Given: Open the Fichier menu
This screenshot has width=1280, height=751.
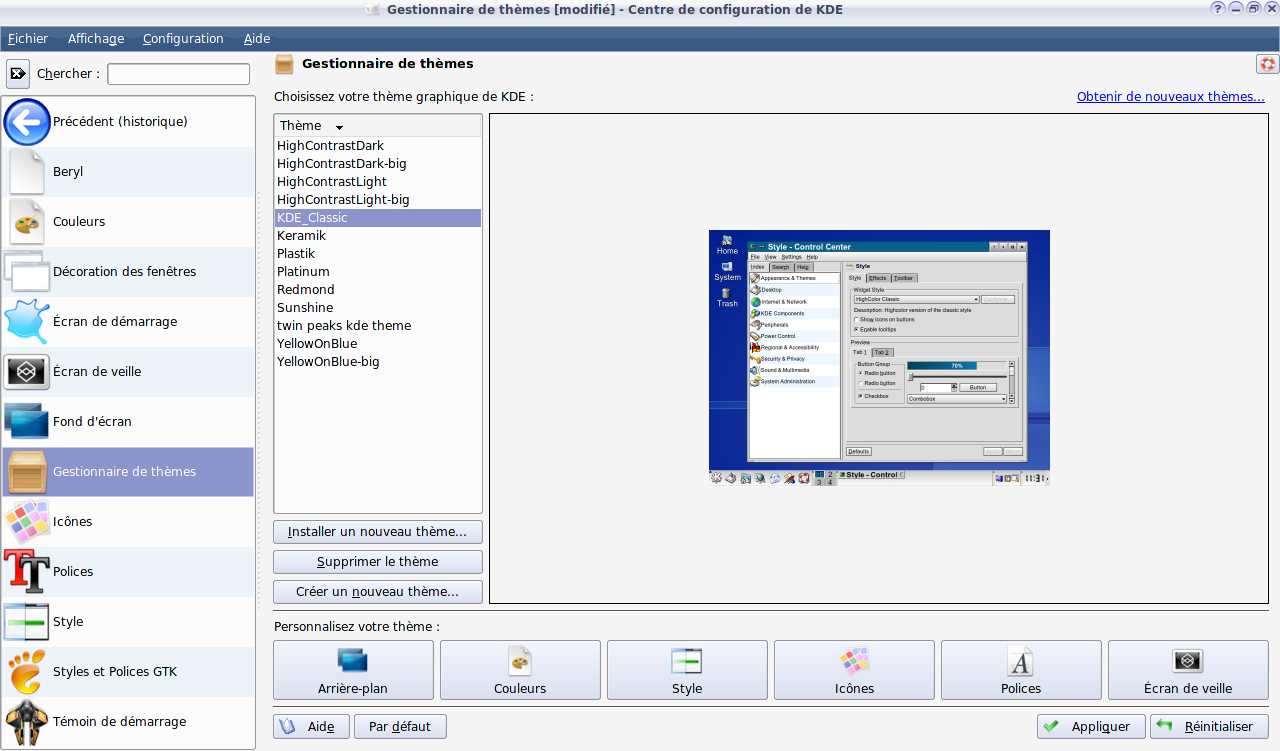Looking at the screenshot, I should 28,39.
